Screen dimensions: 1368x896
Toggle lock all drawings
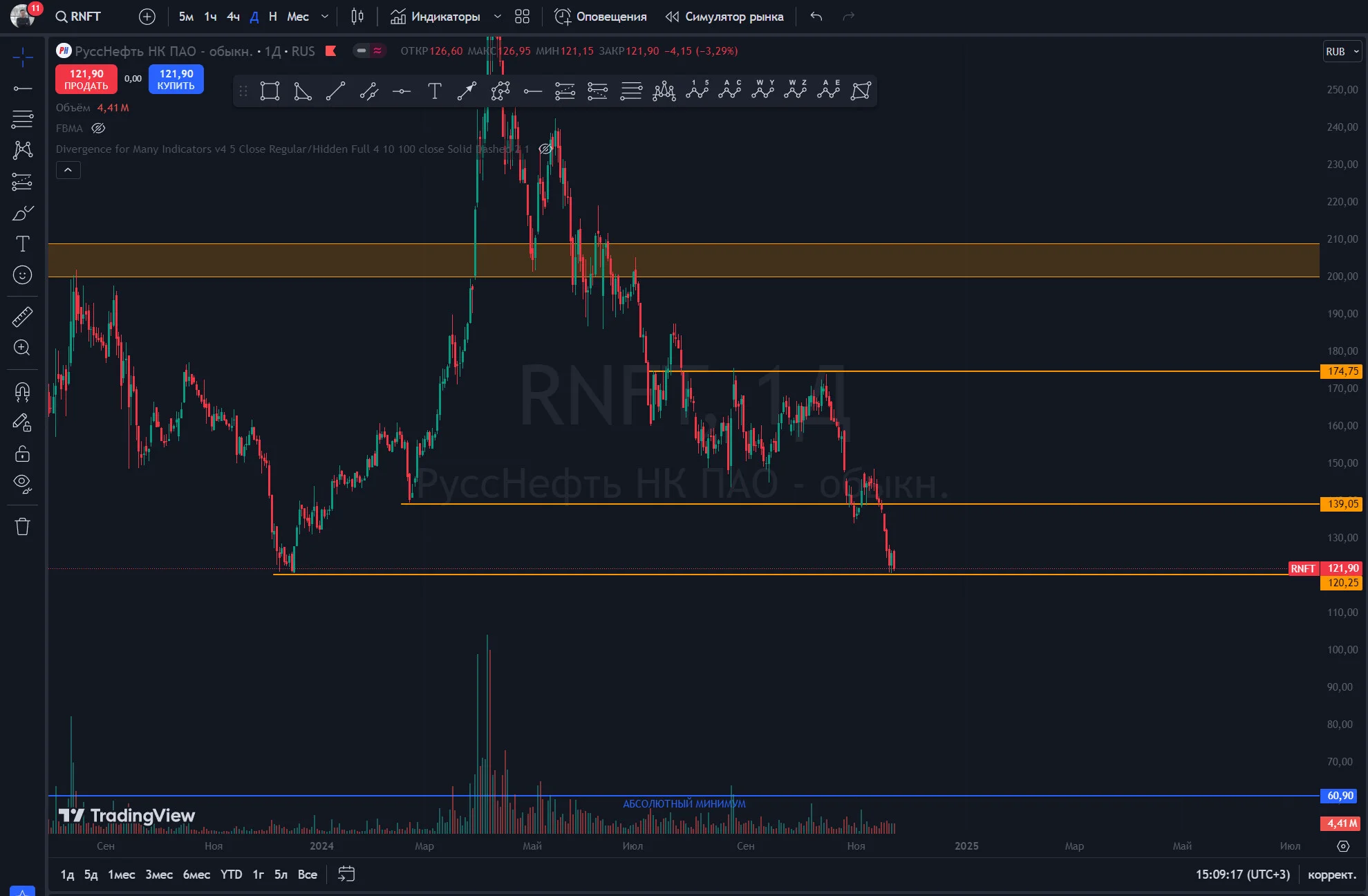[x=22, y=454]
